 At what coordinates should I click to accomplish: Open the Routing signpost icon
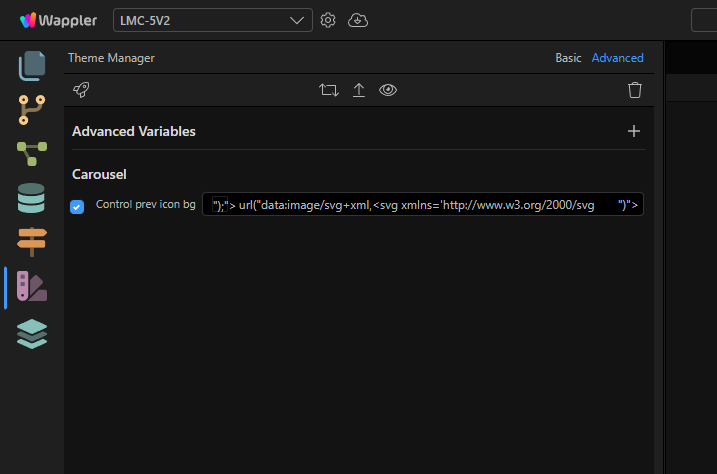click(32, 241)
